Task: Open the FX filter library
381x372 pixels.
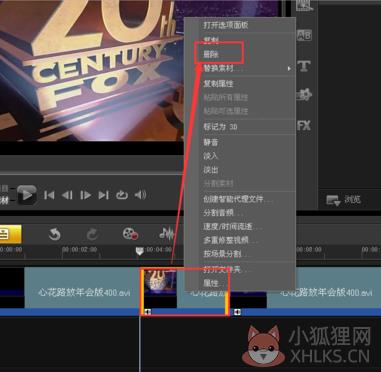Action: (304, 126)
